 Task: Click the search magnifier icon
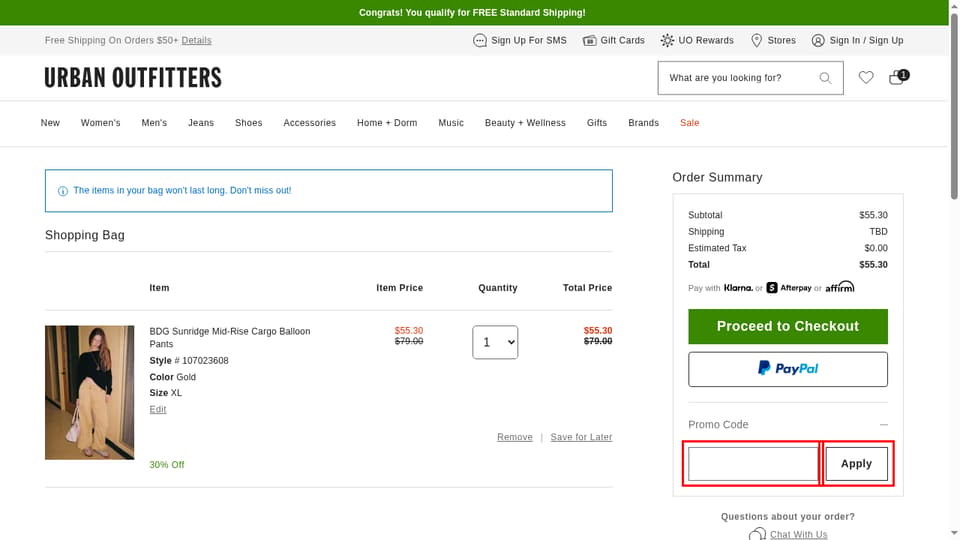click(x=825, y=78)
